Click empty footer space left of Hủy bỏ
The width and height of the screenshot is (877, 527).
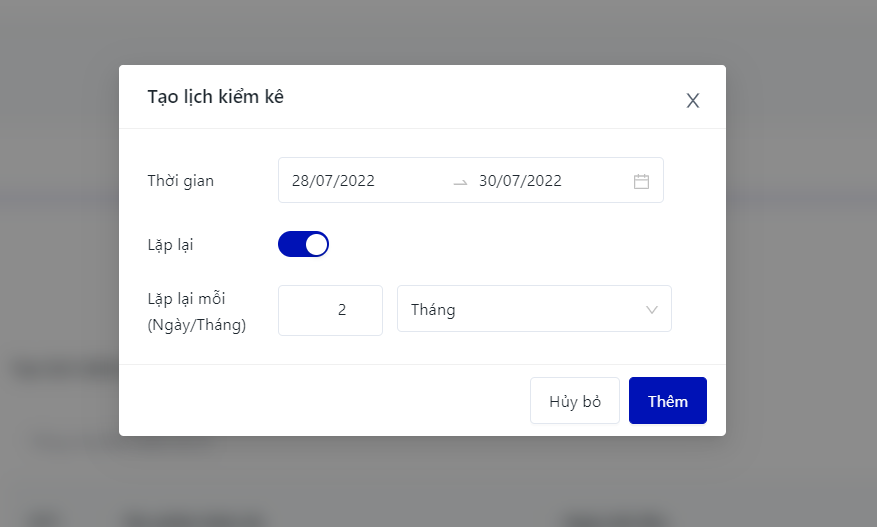[320, 401]
